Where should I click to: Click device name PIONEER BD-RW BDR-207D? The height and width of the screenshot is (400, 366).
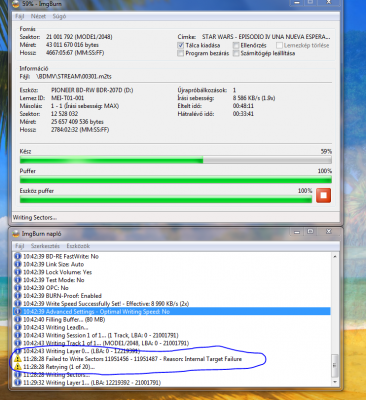point(92,90)
